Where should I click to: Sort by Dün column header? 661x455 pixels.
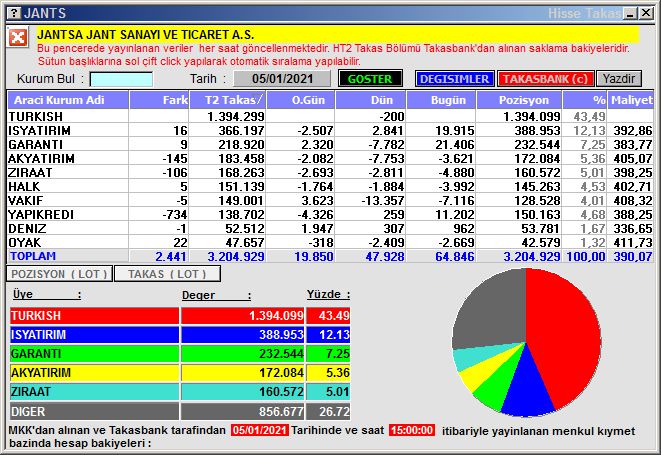coord(370,100)
